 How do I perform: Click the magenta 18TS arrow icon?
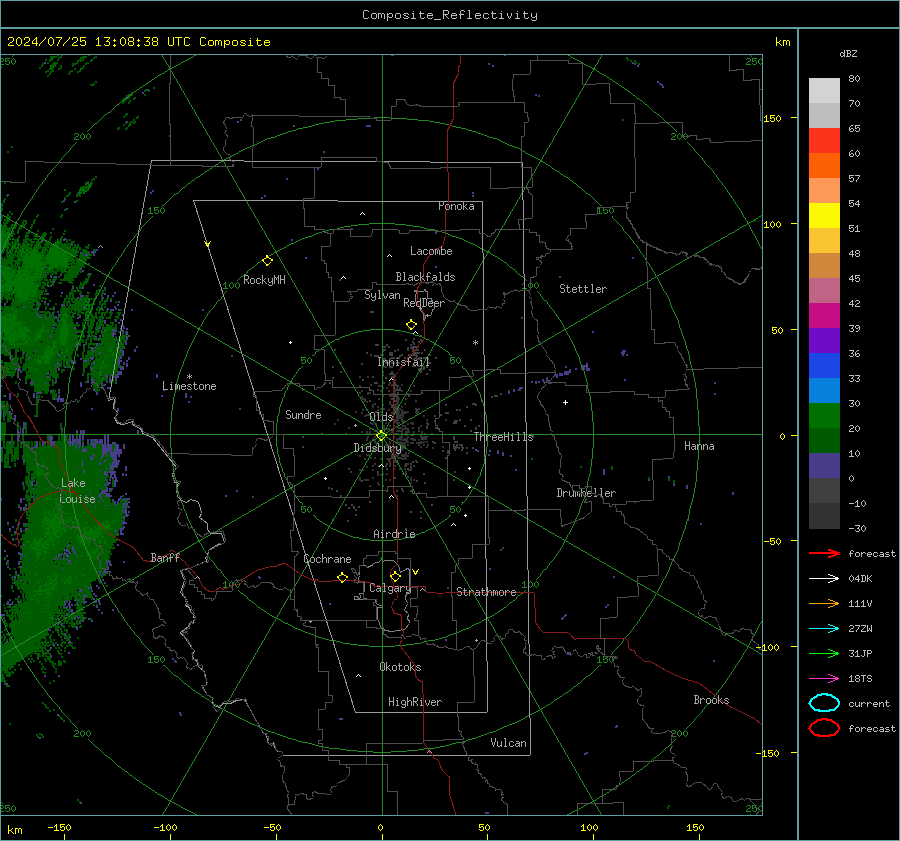[824, 679]
